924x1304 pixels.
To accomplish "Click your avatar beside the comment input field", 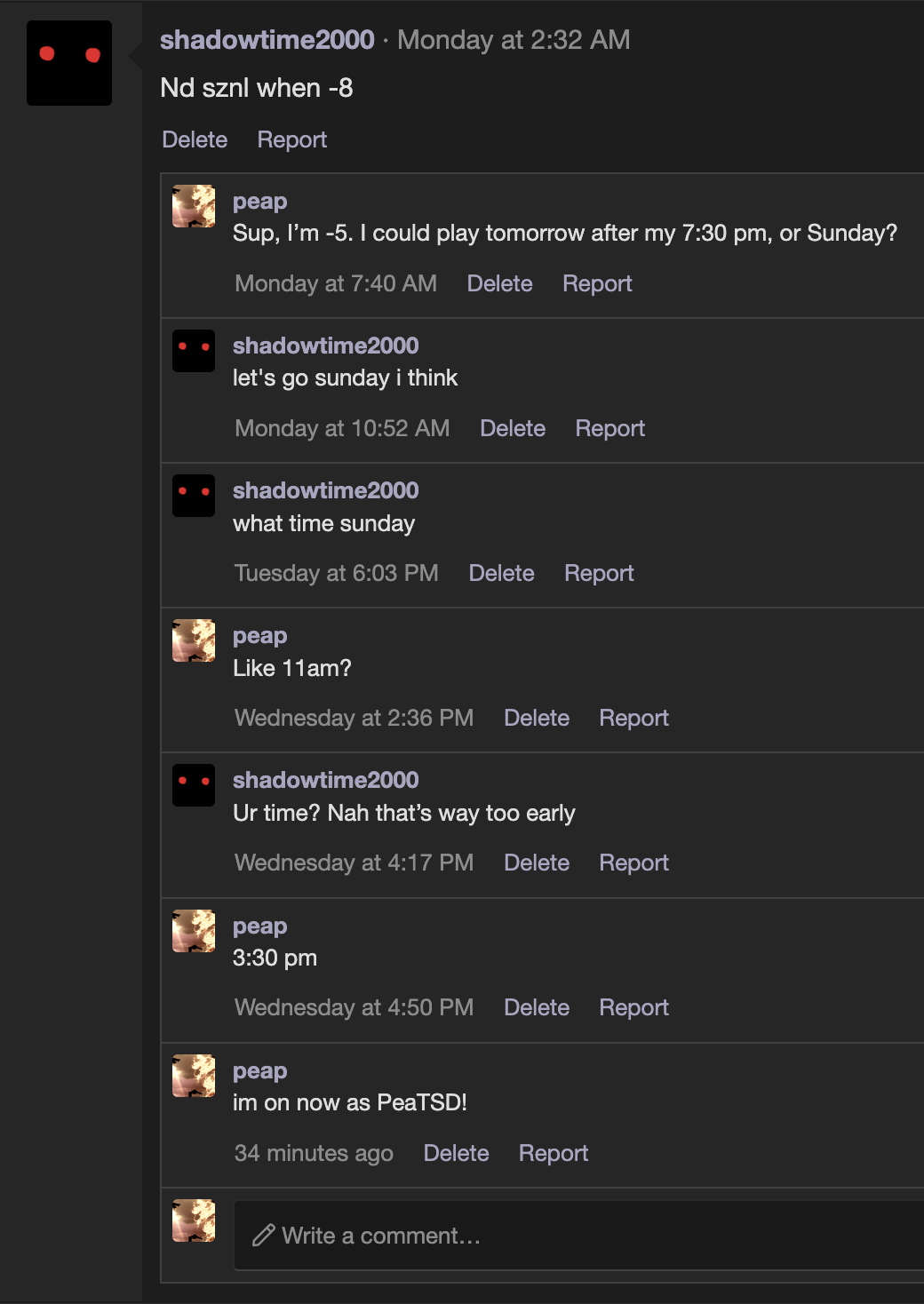I will pyautogui.click(x=193, y=1221).
